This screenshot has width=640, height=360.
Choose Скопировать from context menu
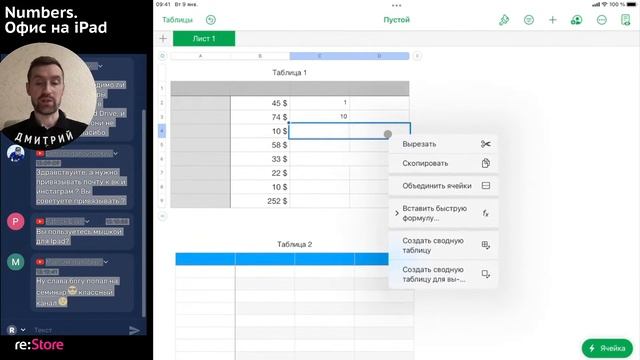(443, 163)
